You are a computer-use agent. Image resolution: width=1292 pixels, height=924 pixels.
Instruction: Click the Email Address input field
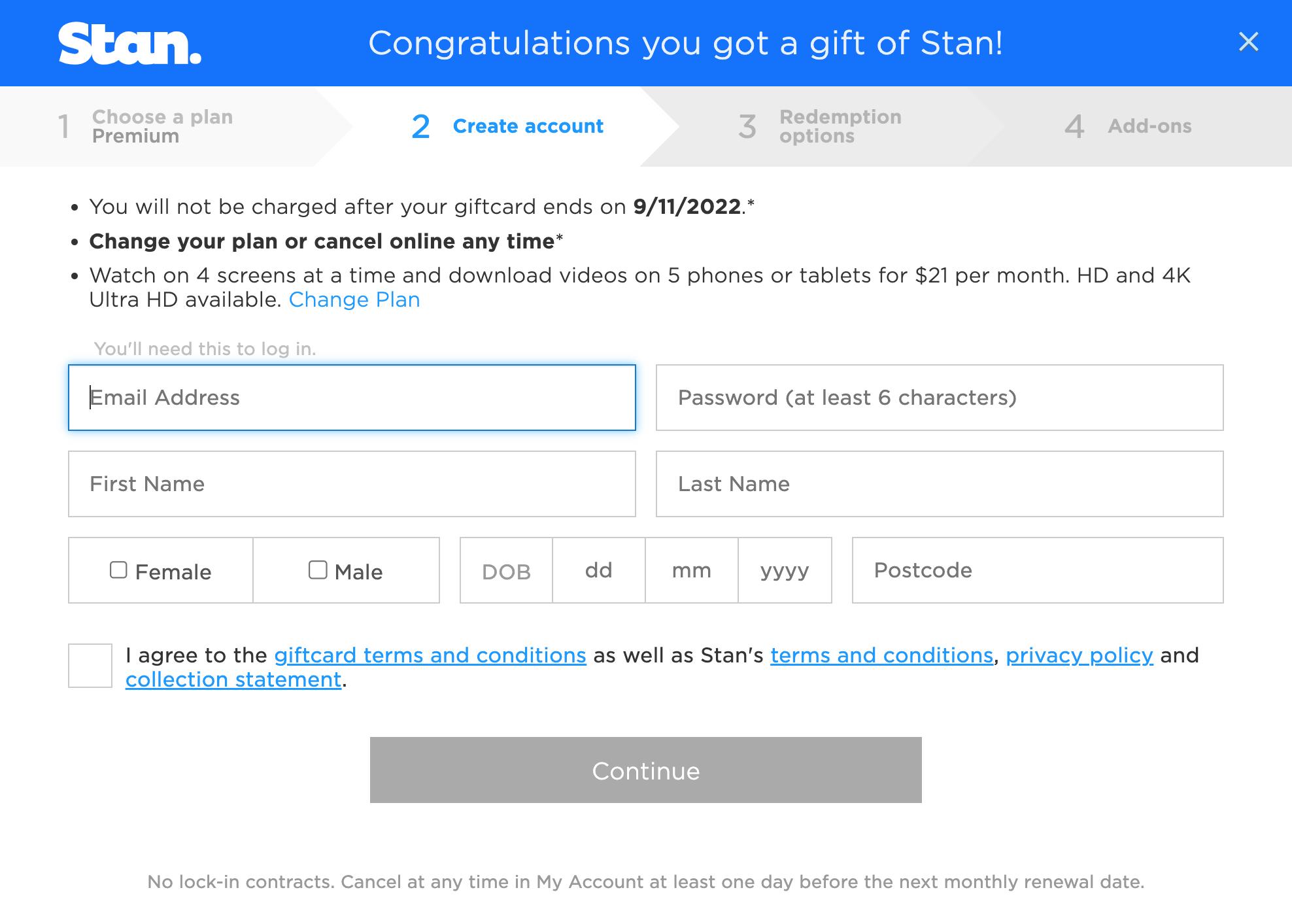[352, 398]
